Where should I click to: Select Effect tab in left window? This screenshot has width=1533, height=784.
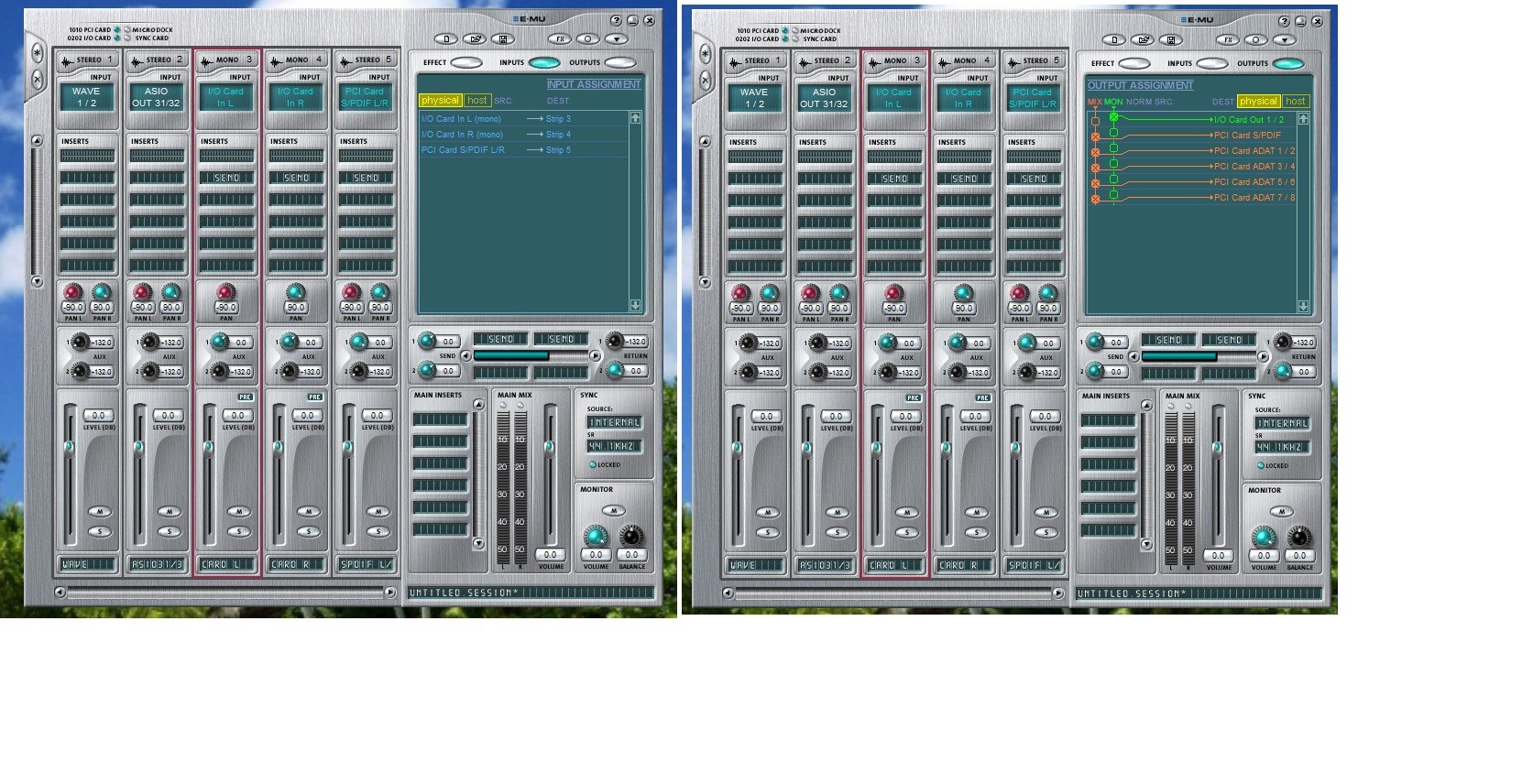(x=466, y=62)
